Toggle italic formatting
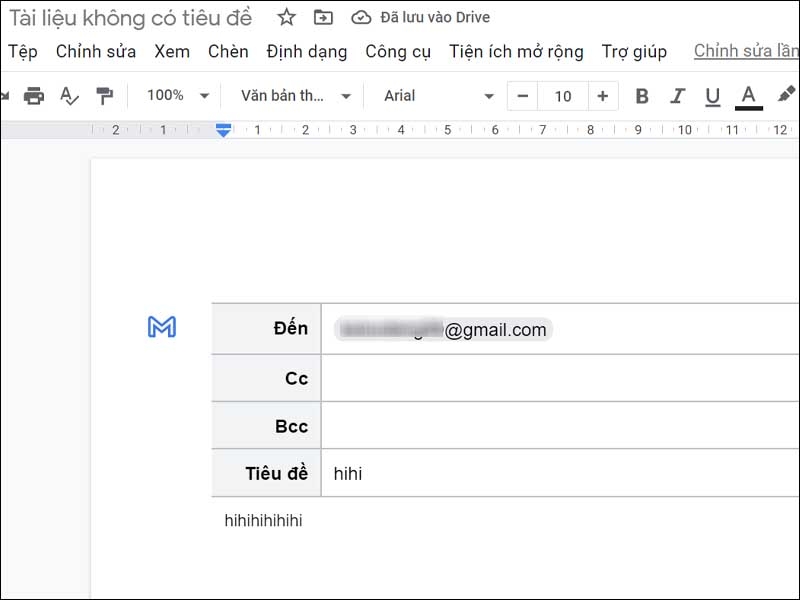Viewport: 800px width, 600px height. pos(677,96)
